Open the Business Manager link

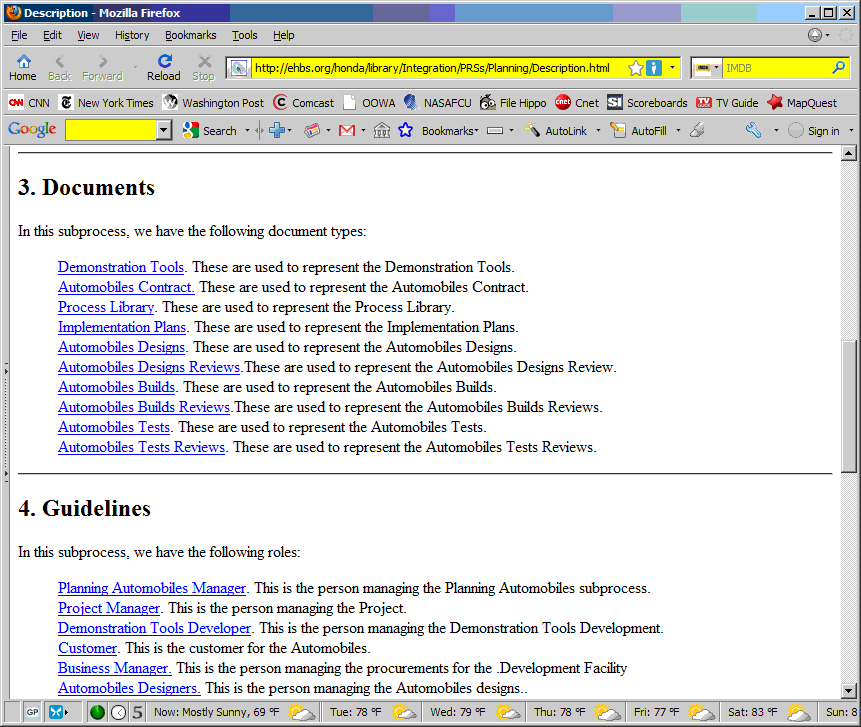[x=115, y=668]
